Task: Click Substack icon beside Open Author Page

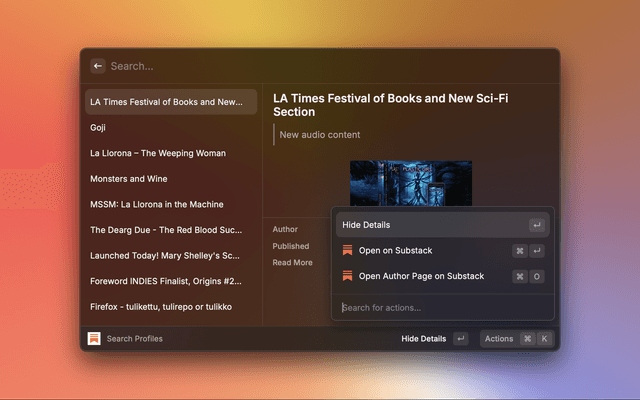Action: (347, 276)
